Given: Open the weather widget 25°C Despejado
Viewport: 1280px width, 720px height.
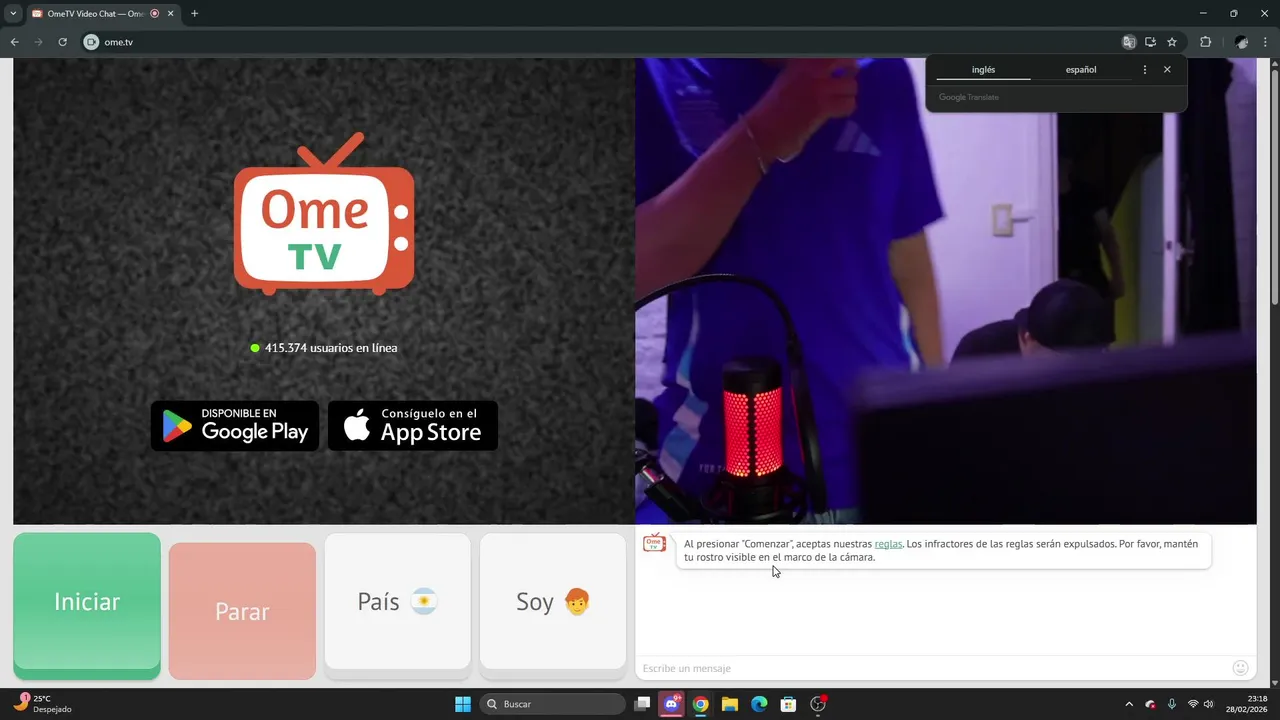Looking at the screenshot, I should pyautogui.click(x=45, y=704).
